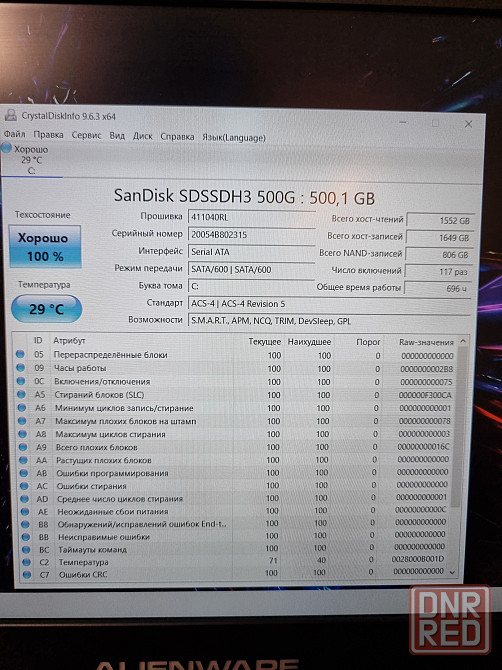Click status dot for attribute 09 Часы работы
Image resolution: width=502 pixels, height=670 pixels.
[21, 367]
